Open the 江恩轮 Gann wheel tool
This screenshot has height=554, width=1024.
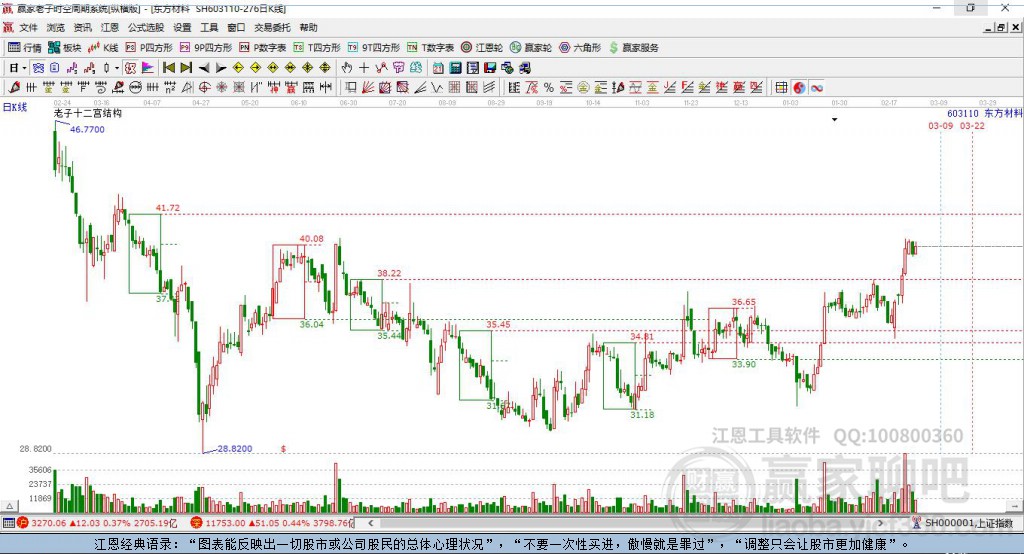[482, 48]
